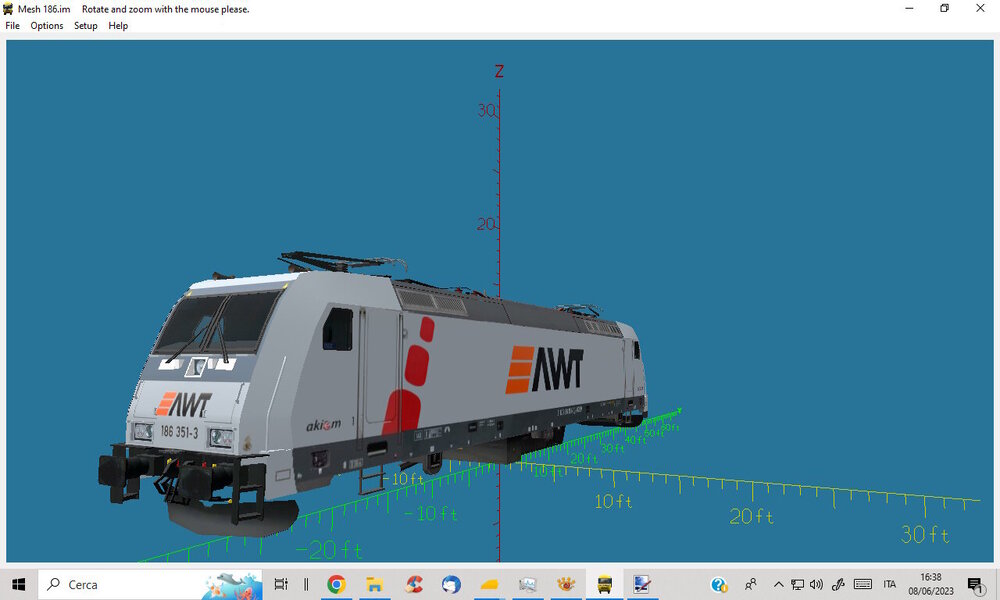Image resolution: width=1000 pixels, height=600 pixels.
Task: Open the paint editor taskbar app
Action: coord(642,584)
